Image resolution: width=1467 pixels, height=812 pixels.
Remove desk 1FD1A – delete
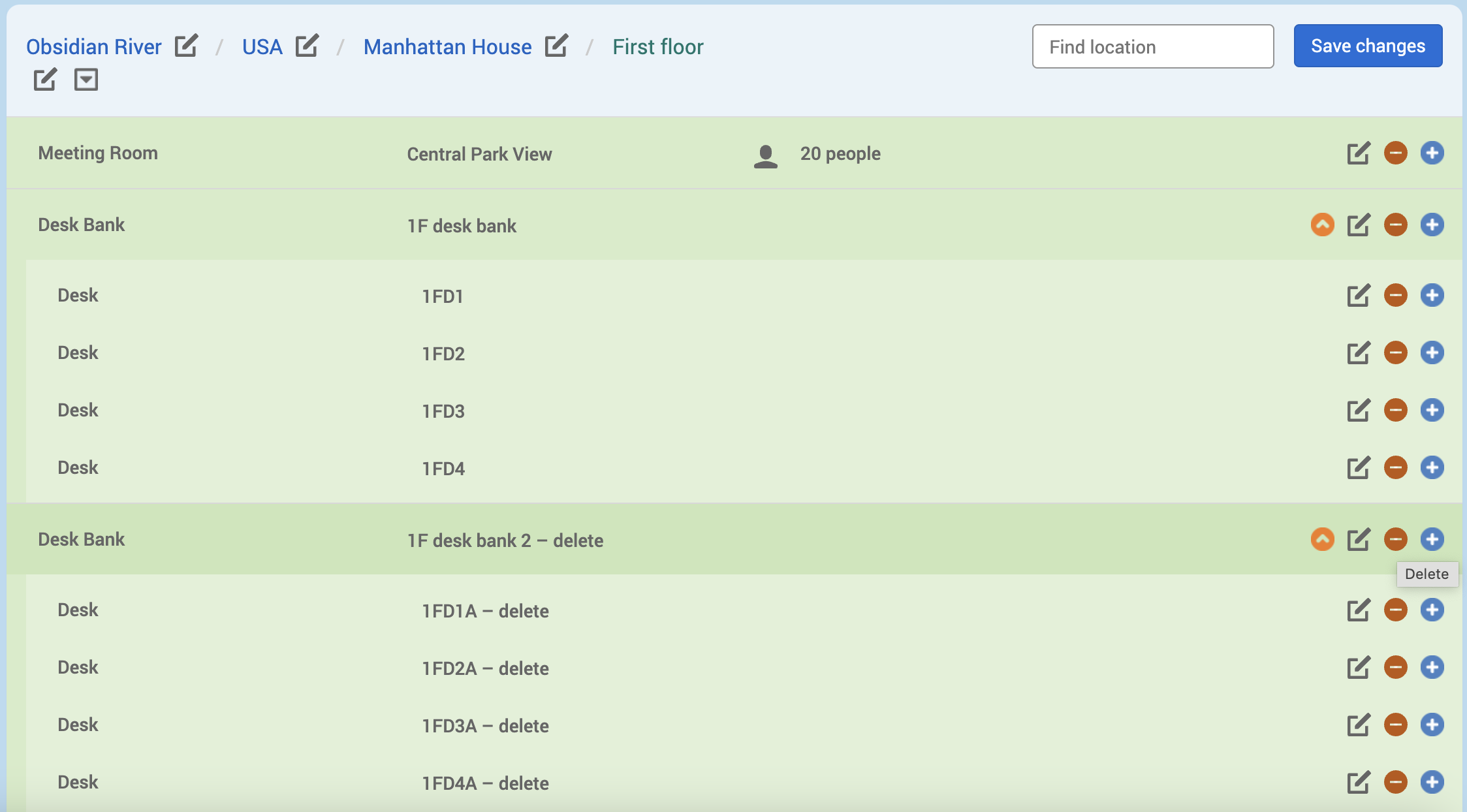[1395, 610]
